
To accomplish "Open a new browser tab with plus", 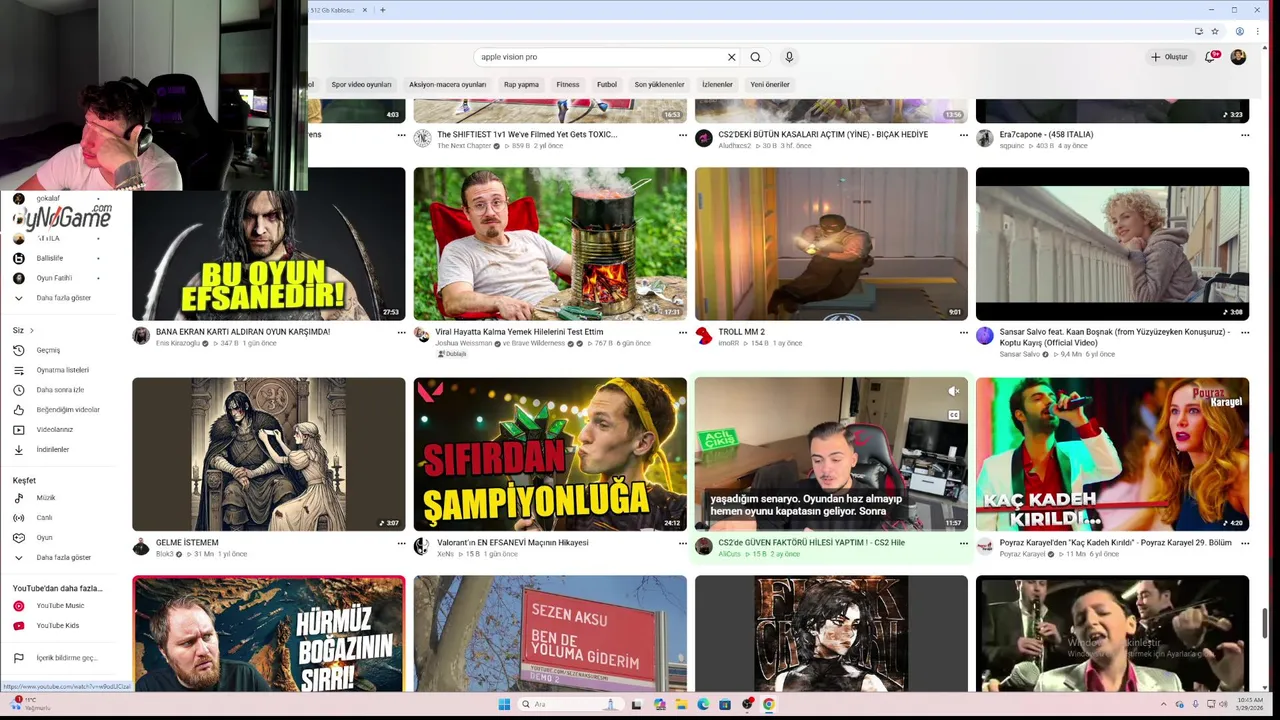I will (382, 10).
